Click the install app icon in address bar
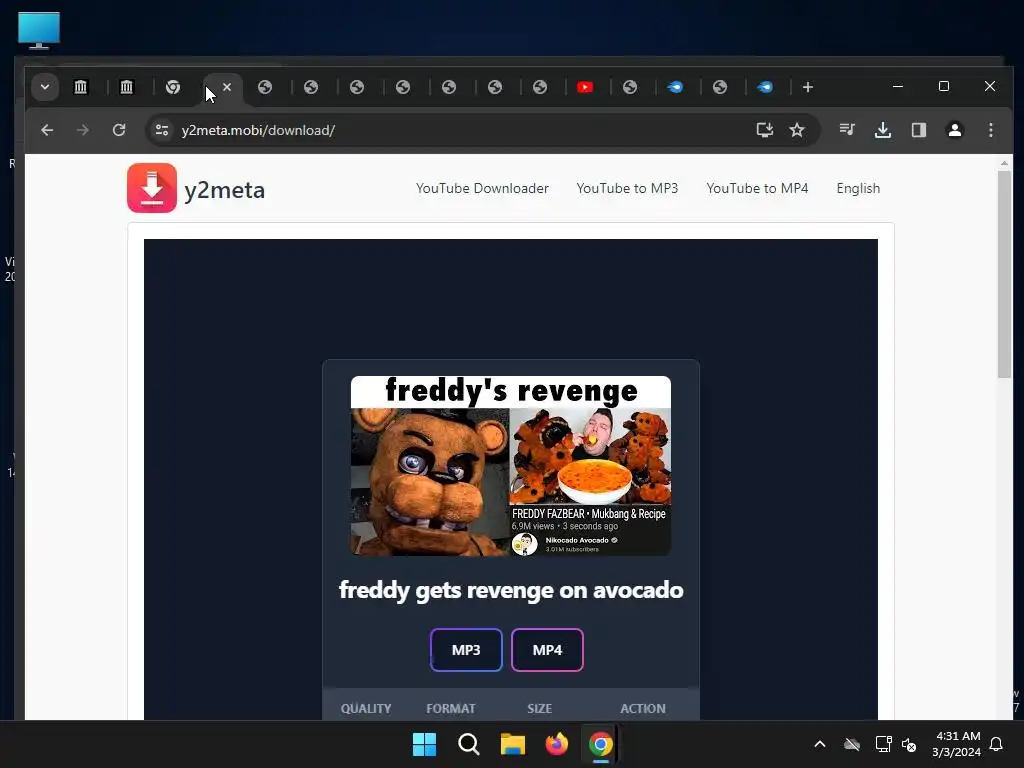This screenshot has width=1024, height=768. coord(765,130)
